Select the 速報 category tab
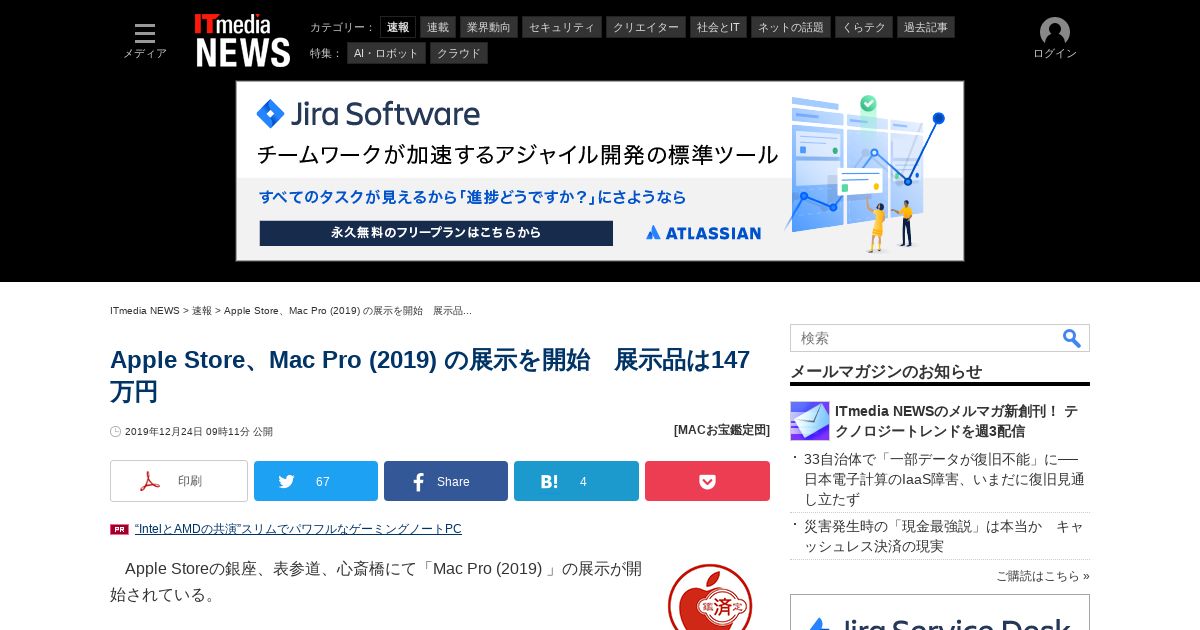The width and height of the screenshot is (1200, 630). (398, 27)
